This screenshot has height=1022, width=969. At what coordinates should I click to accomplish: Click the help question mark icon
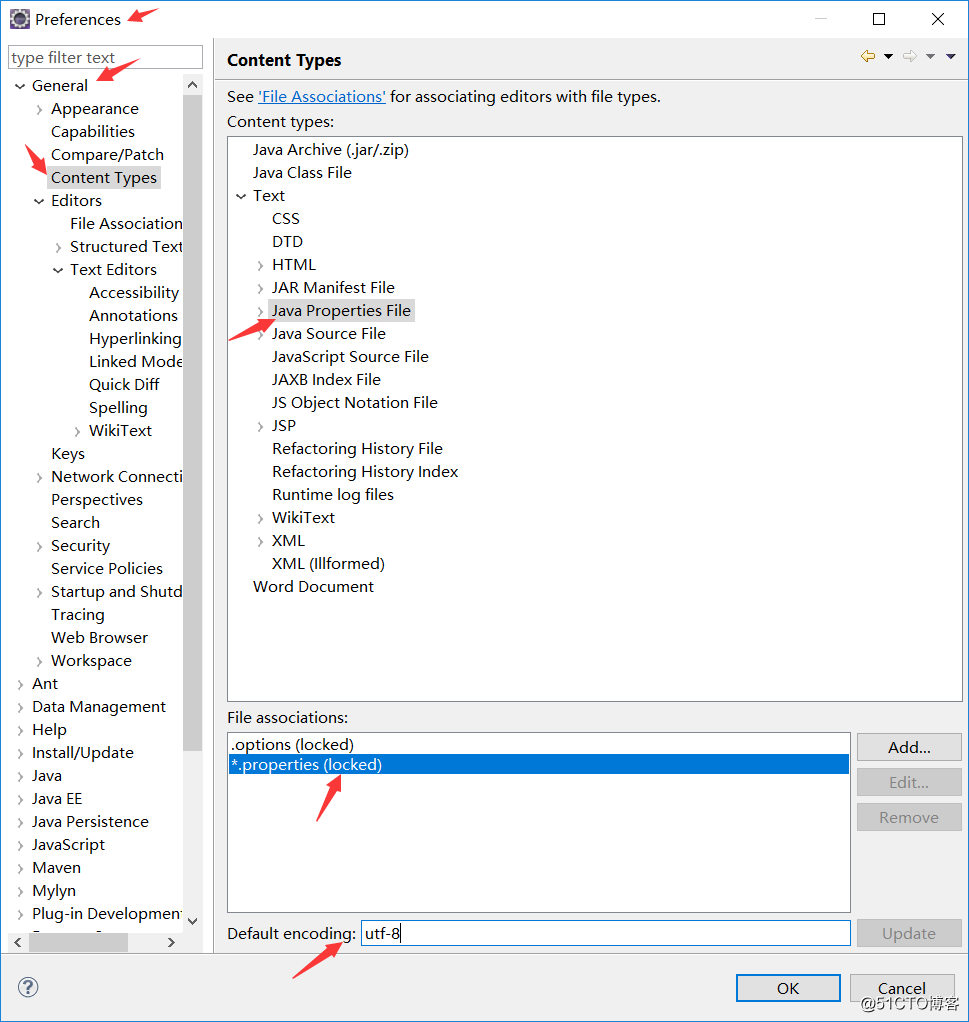[28, 987]
